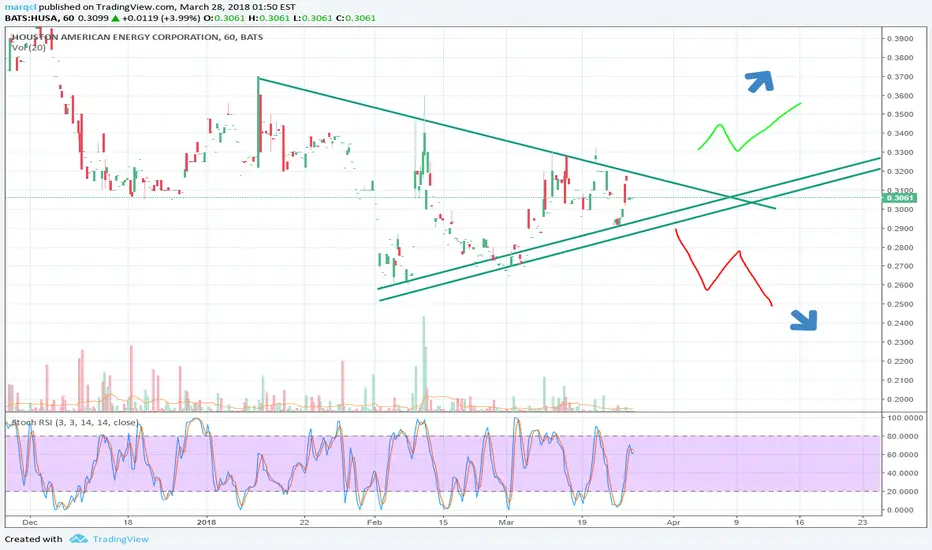This screenshot has width=932, height=550.
Task: Click the 40.0000 Stoch RSI scale label
Action: click(903, 473)
